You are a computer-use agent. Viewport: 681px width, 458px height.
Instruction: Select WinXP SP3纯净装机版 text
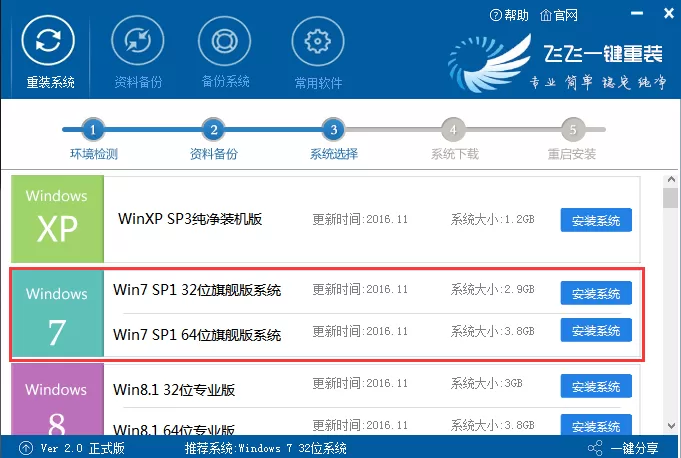click(190, 219)
